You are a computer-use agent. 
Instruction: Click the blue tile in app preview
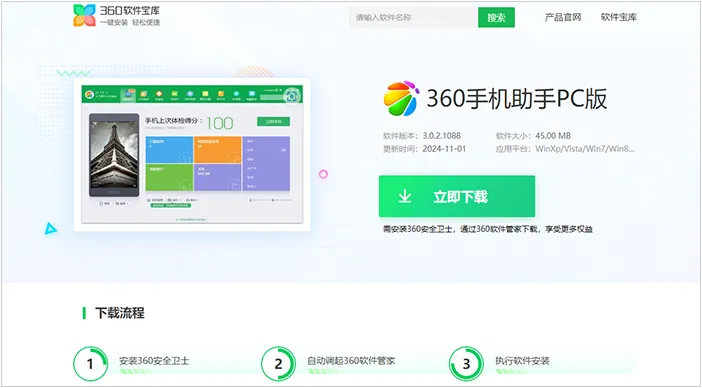point(169,149)
